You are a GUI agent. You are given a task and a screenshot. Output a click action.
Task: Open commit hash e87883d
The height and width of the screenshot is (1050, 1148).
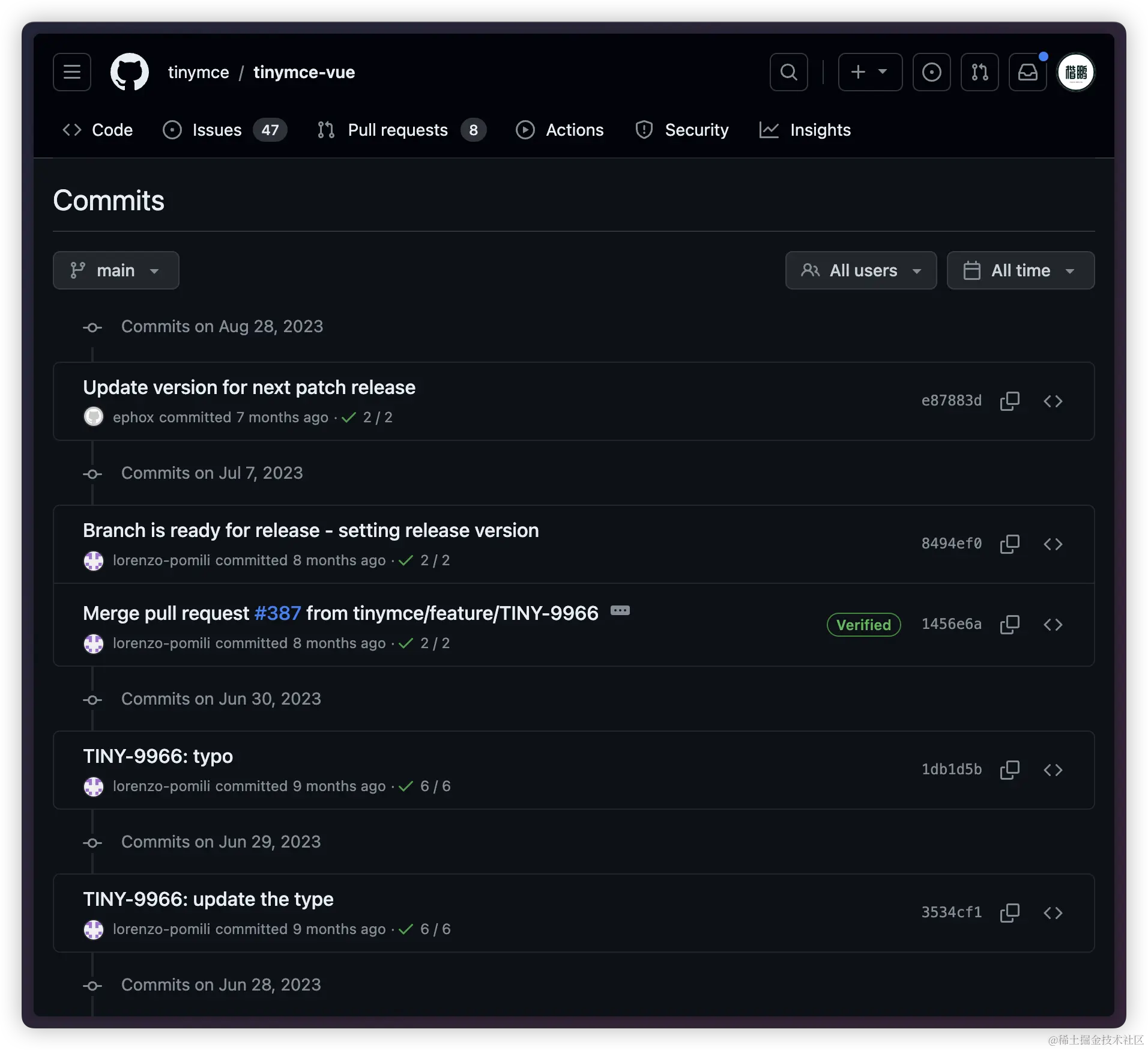[x=952, y=401]
